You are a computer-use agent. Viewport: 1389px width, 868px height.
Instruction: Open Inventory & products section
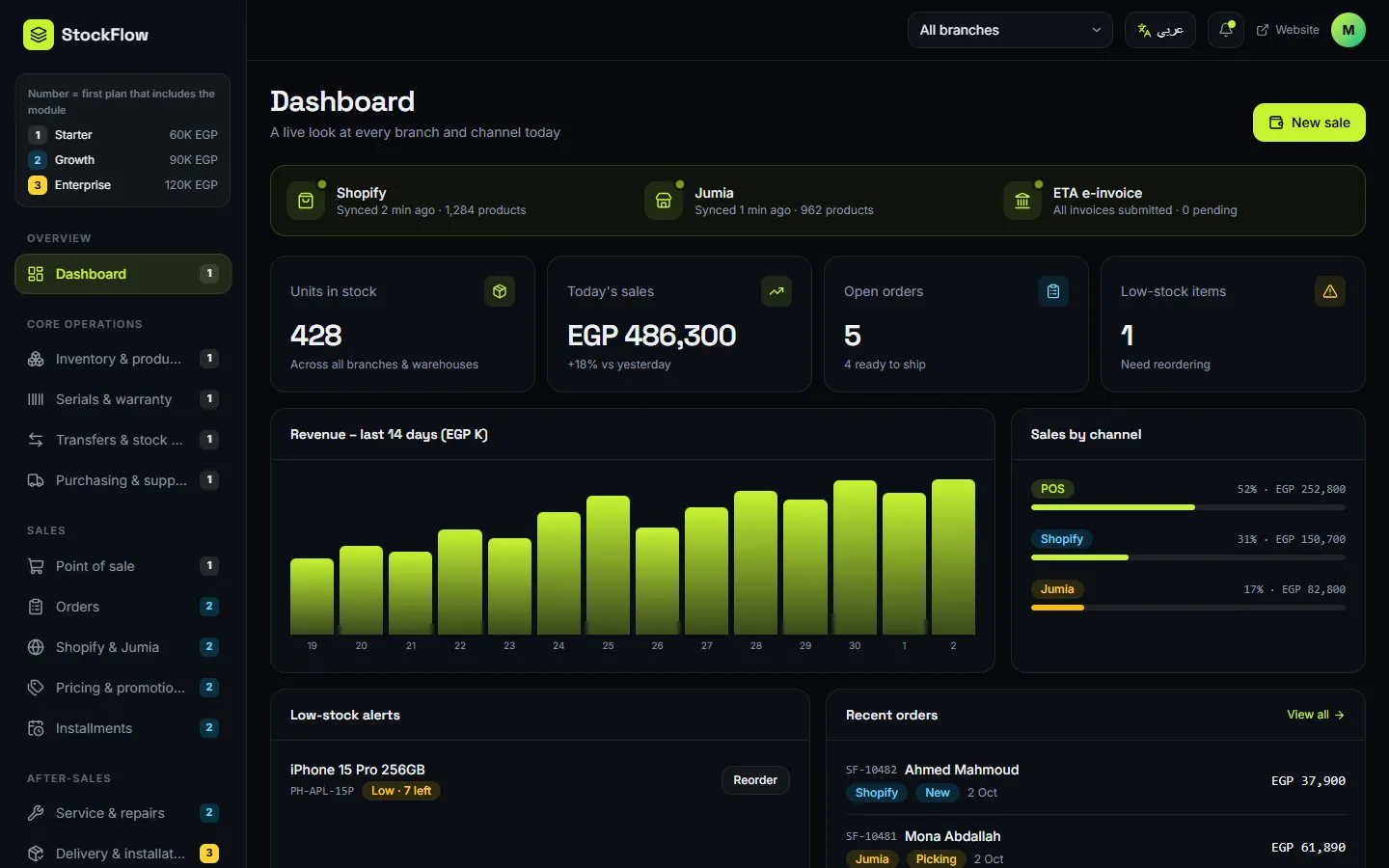pos(123,359)
